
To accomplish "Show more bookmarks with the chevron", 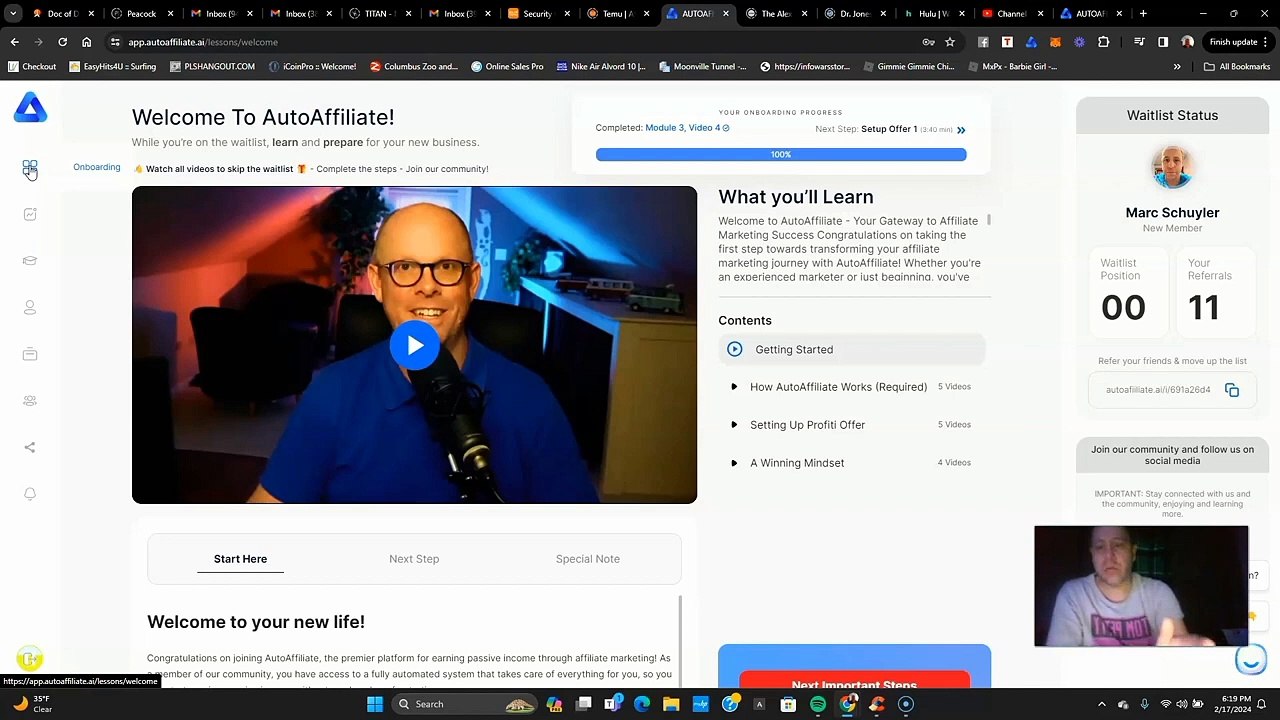I will point(1177,67).
